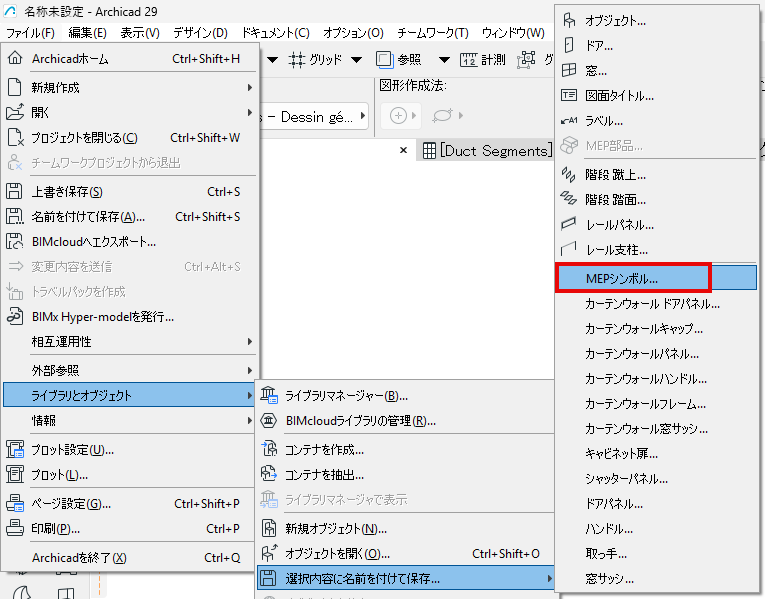Open the ファイル(F) menu

point(30,33)
